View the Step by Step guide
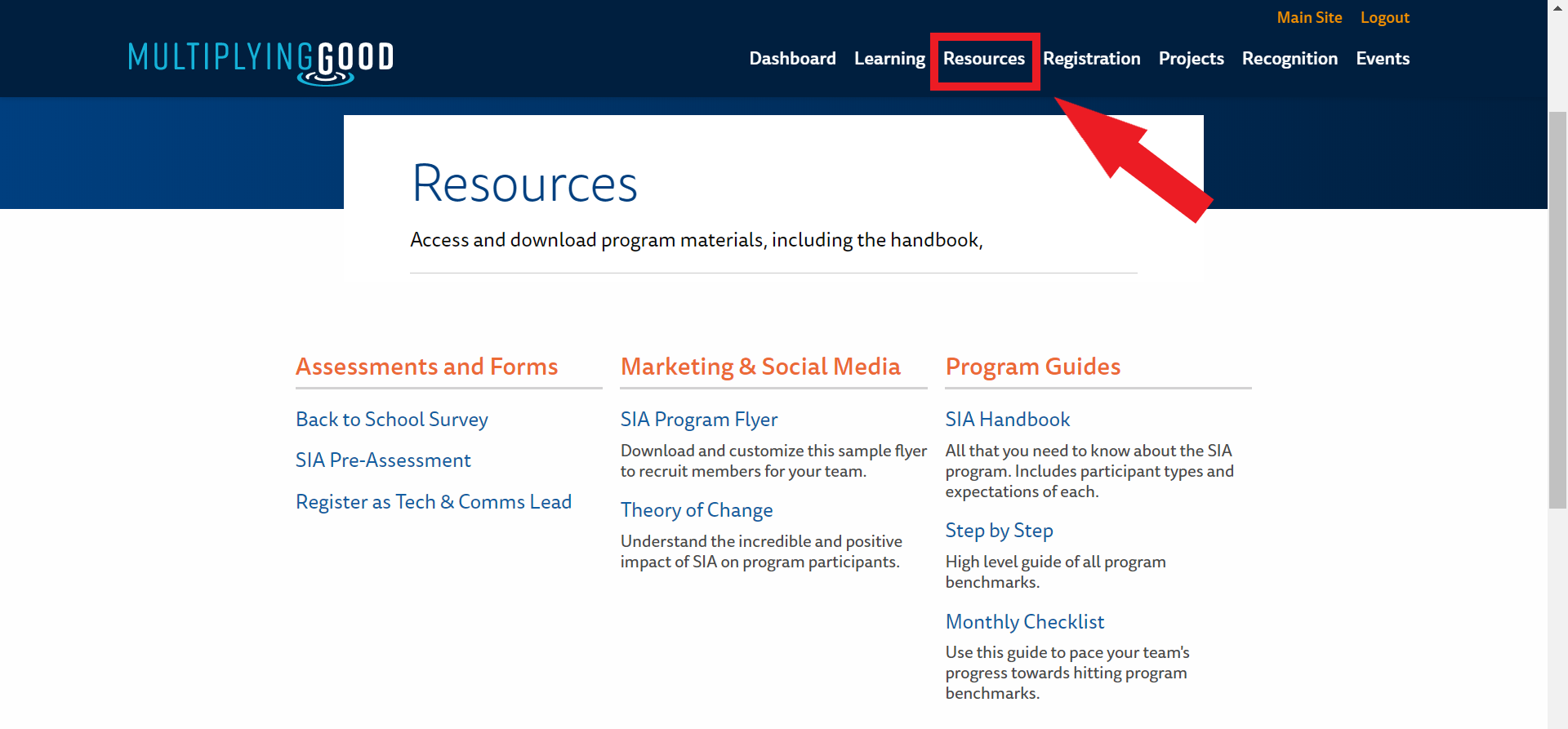The height and width of the screenshot is (729, 1568). [1000, 531]
